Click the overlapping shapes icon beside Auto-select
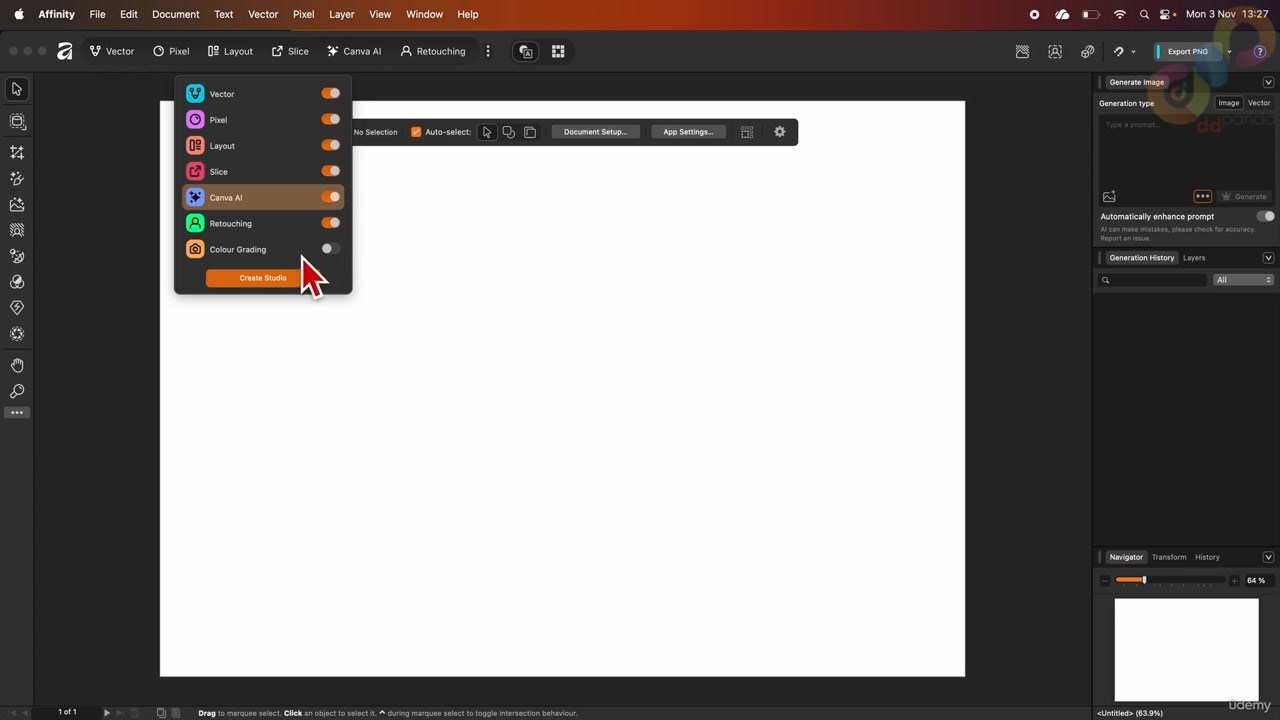 (508, 132)
